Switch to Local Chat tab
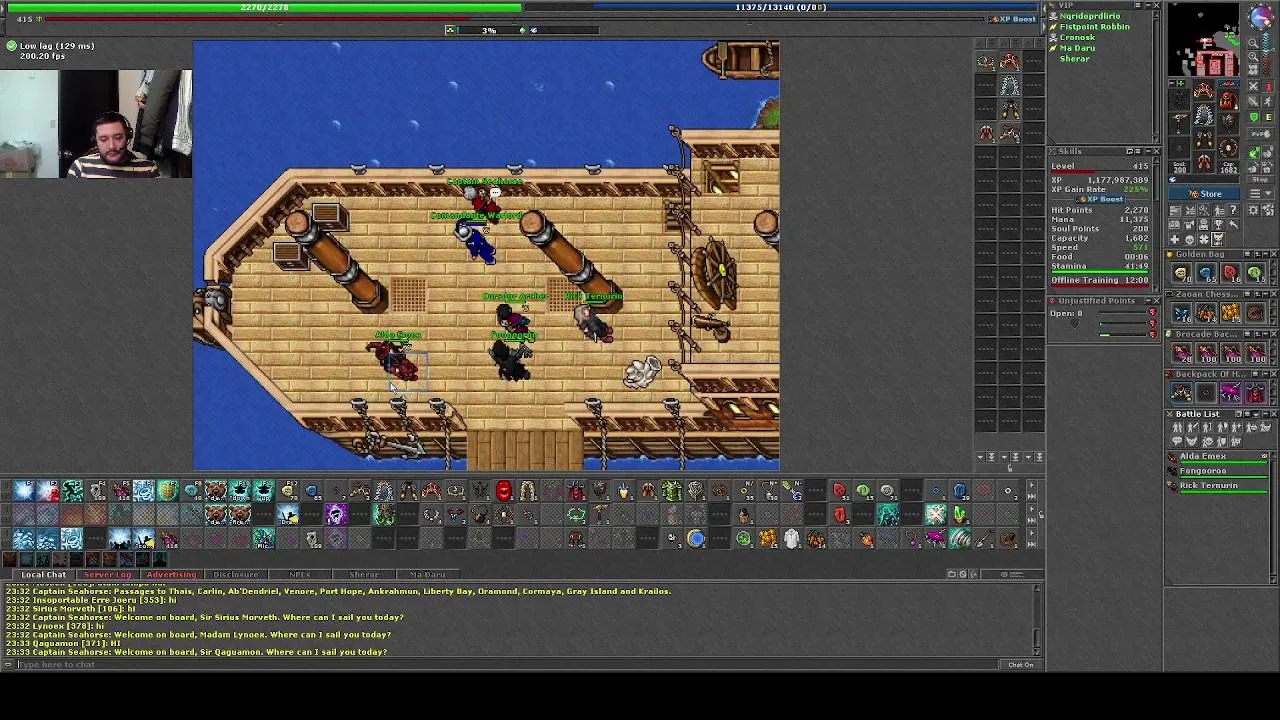Image resolution: width=1280 pixels, height=720 pixels. [44, 574]
